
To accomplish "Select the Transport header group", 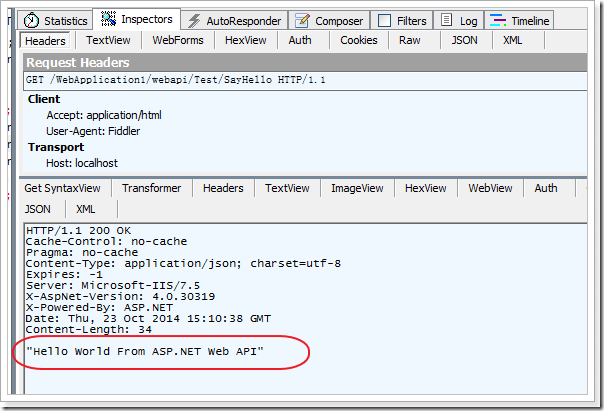I will coord(56,147).
